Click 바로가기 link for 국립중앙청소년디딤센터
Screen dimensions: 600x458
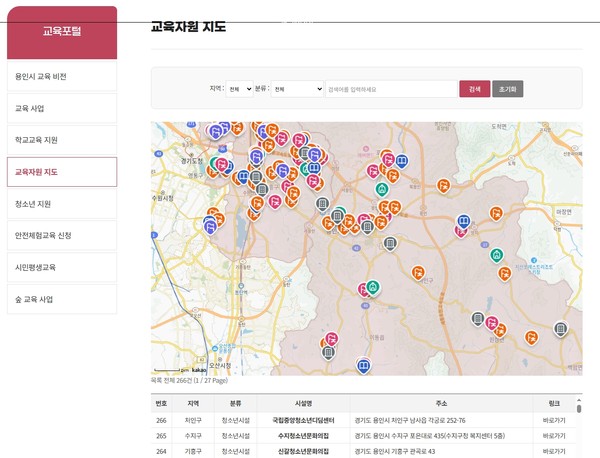coord(554,420)
